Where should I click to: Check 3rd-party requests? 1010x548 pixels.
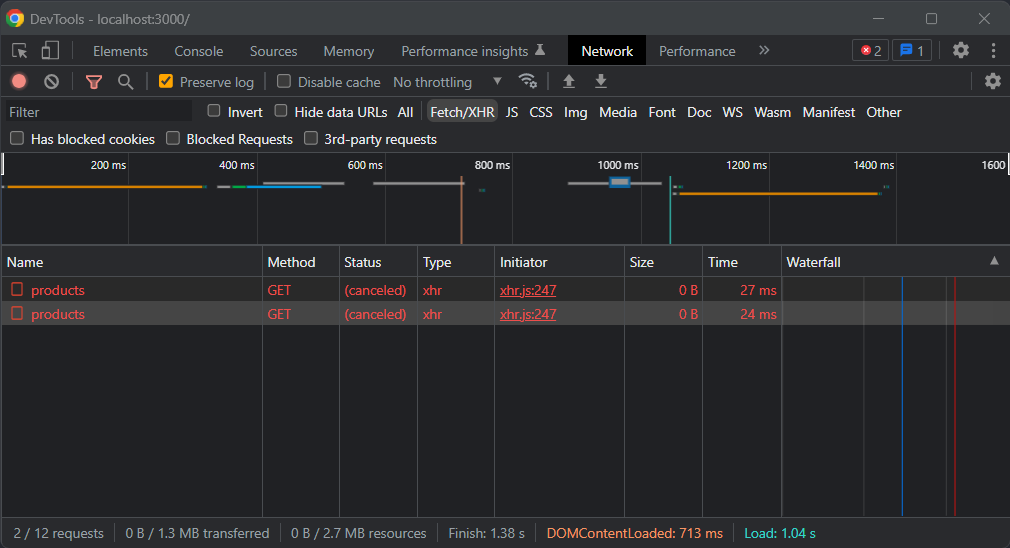pos(311,138)
